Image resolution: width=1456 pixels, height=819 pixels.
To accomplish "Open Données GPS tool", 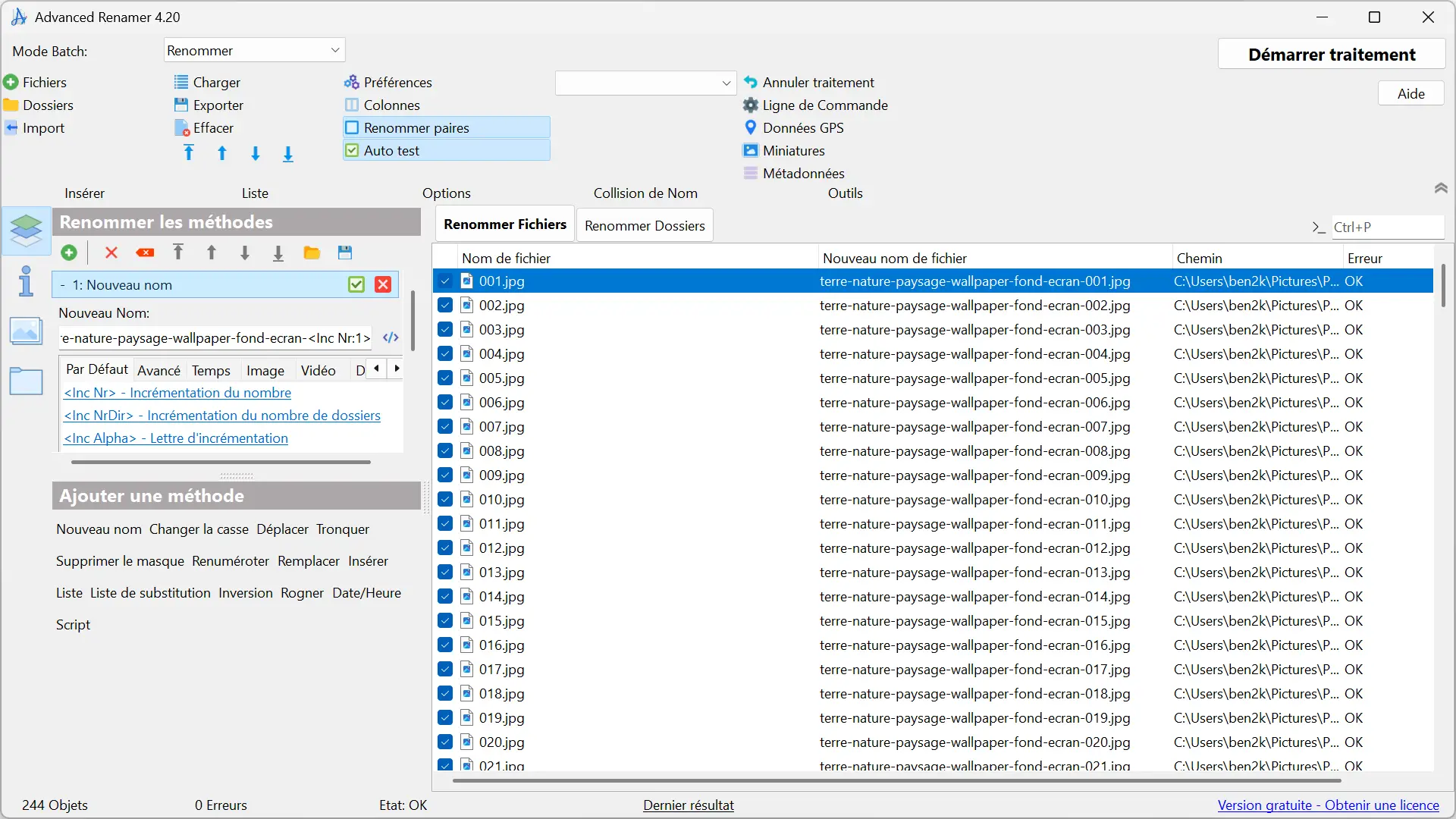I will 794,127.
